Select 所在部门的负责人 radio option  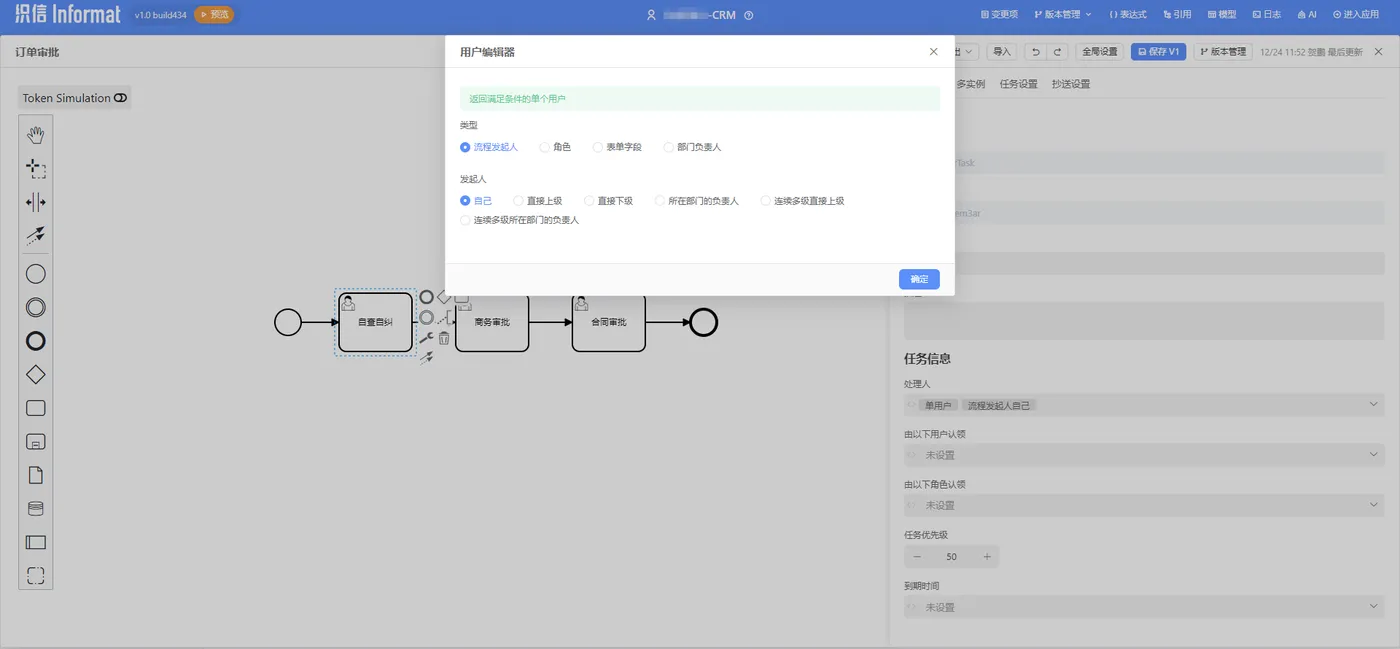point(697,201)
